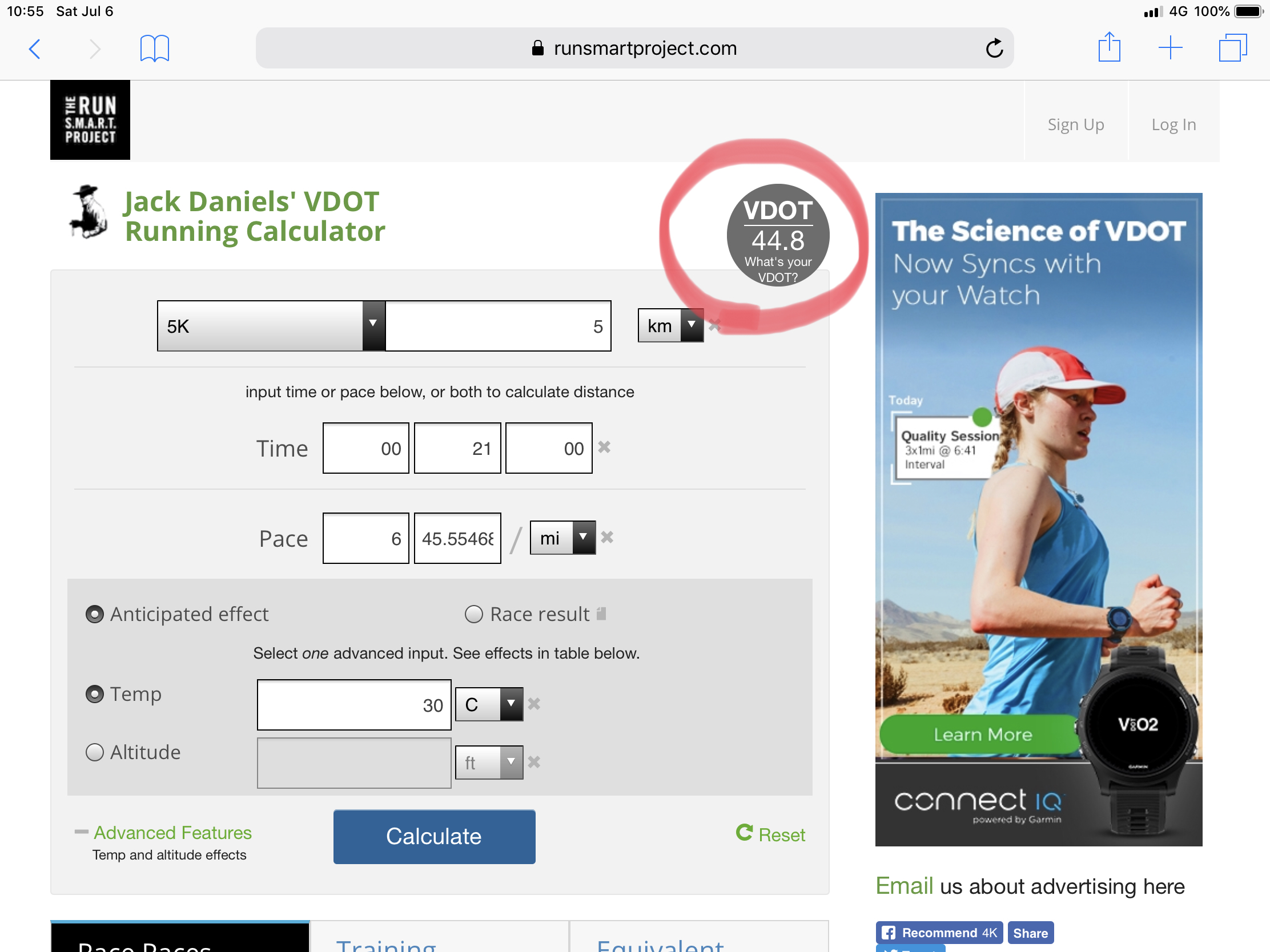
Task: Click the Time seconds field
Action: [x=549, y=448]
